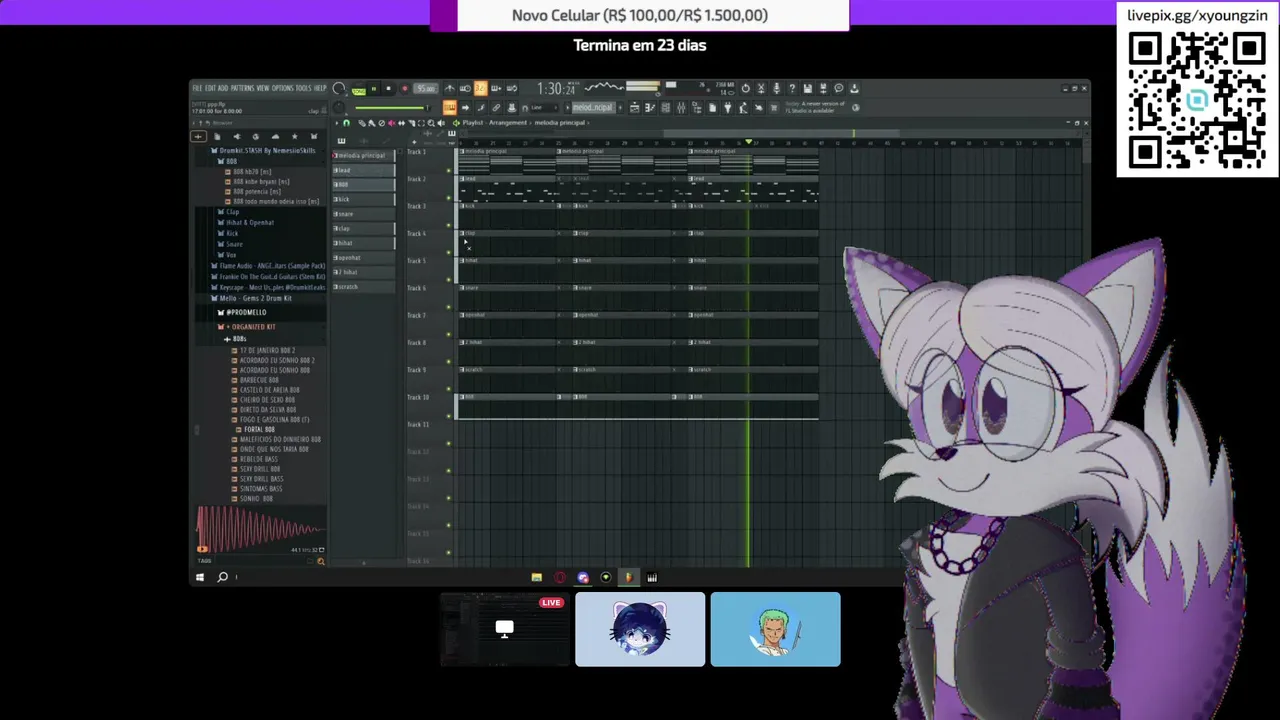The height and width of the screenshot is (720, 1280).
Task: Click the browser files document icon
Action: pyautogui.click(x=217, y=137)
